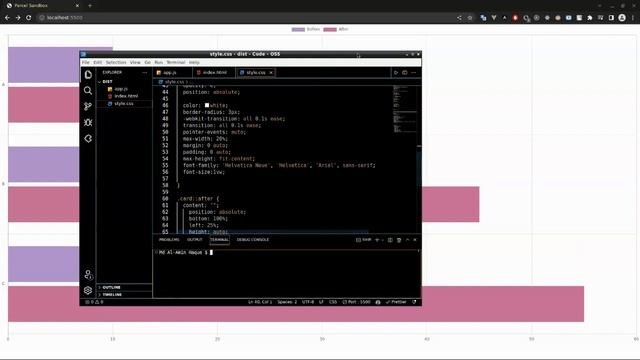Open the Manage gear in activity bar
The height and width of the screenshot is (360, 640).
pyautogui.click(x=88, y=290)
